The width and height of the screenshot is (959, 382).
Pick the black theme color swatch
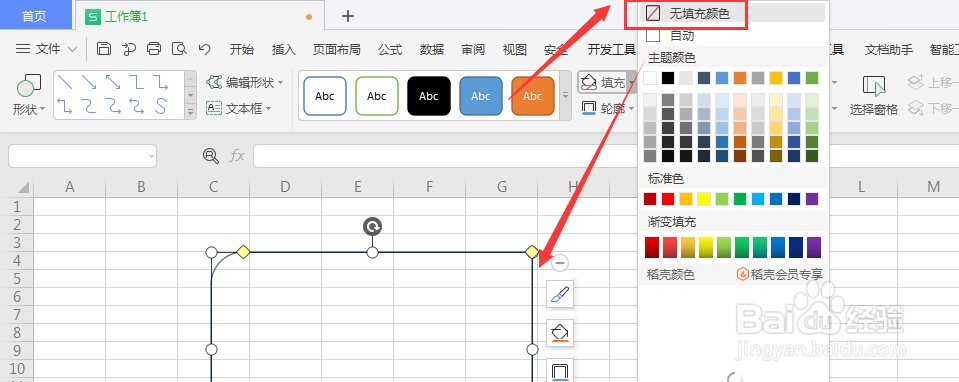pyautogui.click(x=668, y=78)
